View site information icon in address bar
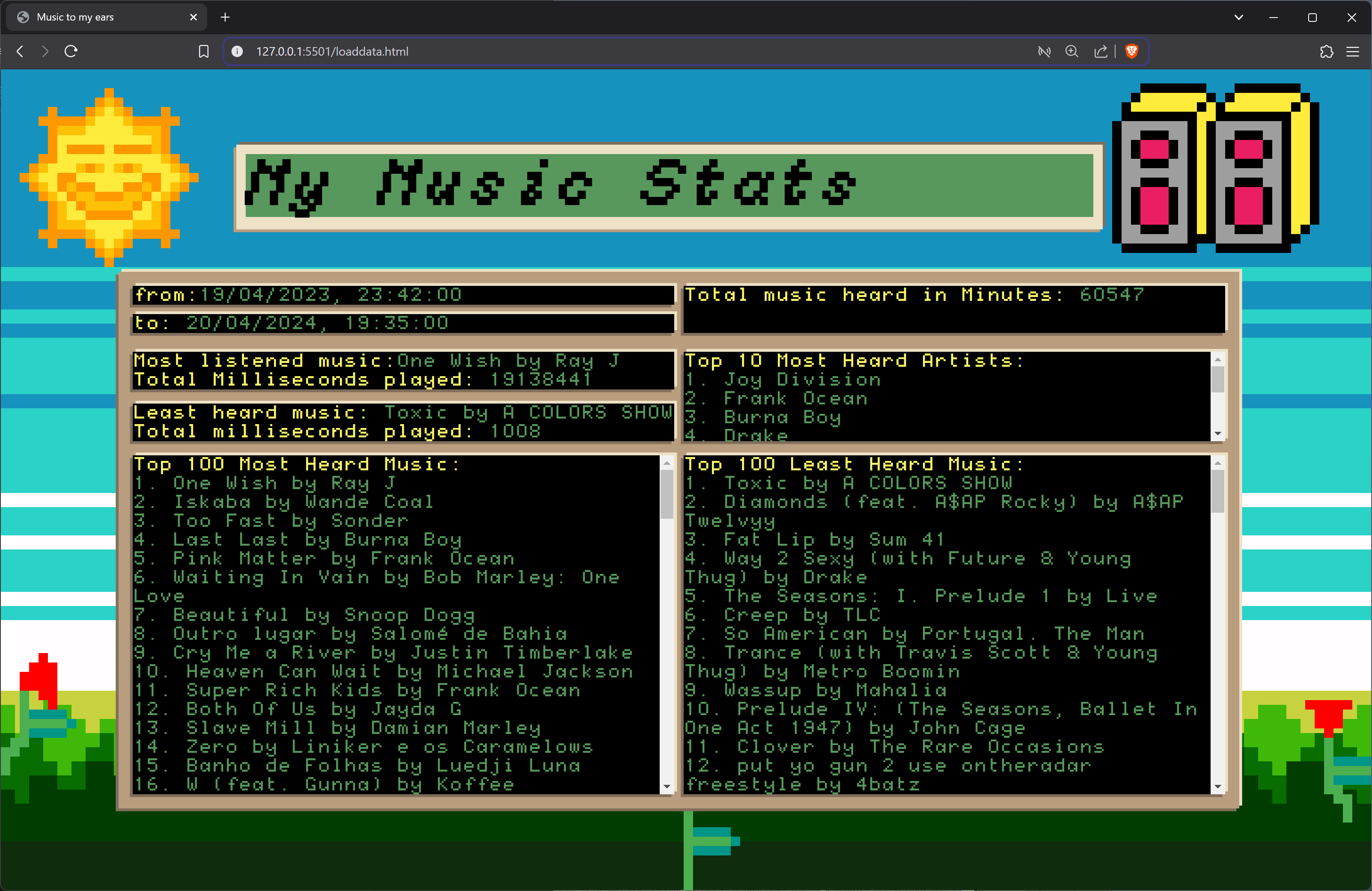Image resolution: width=1372 pixels, height=891 pixels. coord(237,51)
